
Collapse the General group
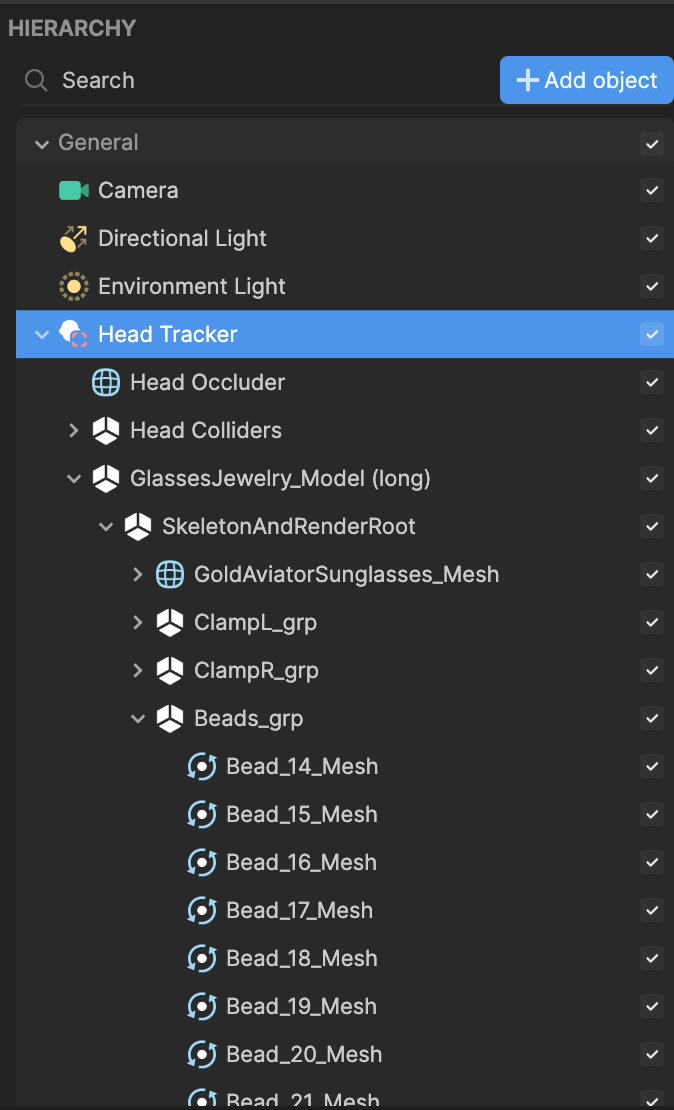(x=42, y=143)
